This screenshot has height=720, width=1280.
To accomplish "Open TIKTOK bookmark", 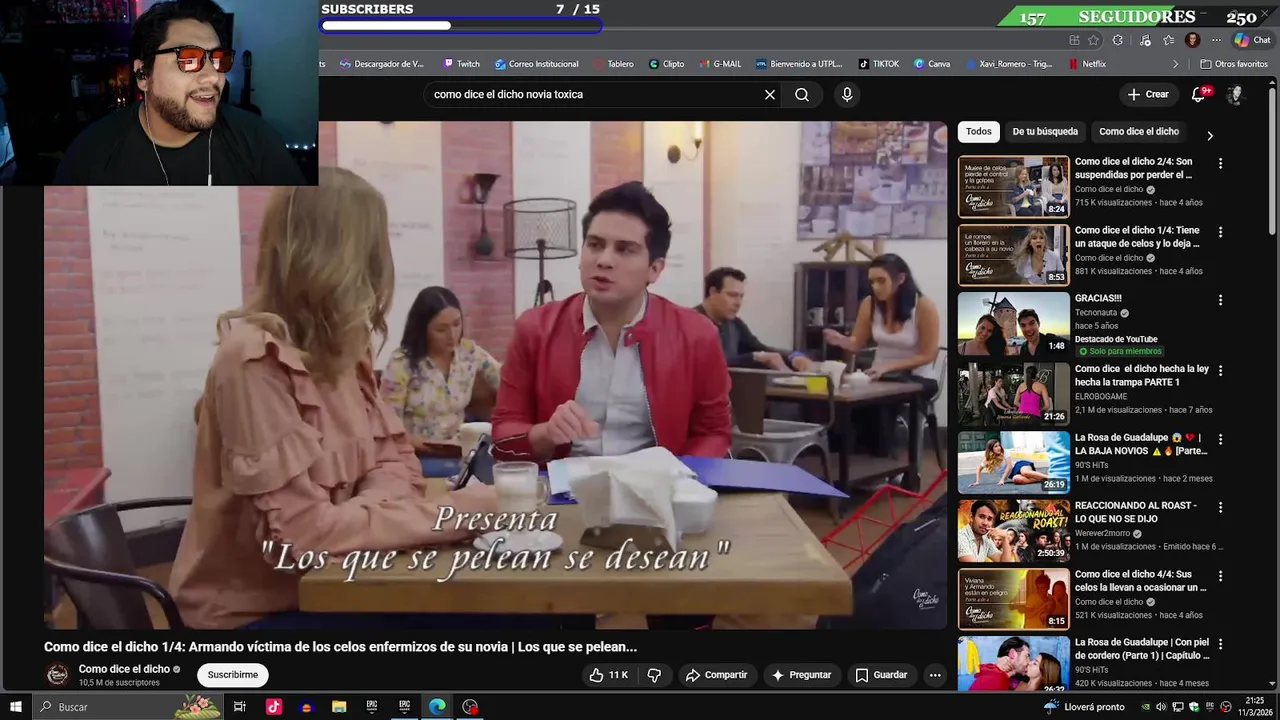I will pos(878,64).
